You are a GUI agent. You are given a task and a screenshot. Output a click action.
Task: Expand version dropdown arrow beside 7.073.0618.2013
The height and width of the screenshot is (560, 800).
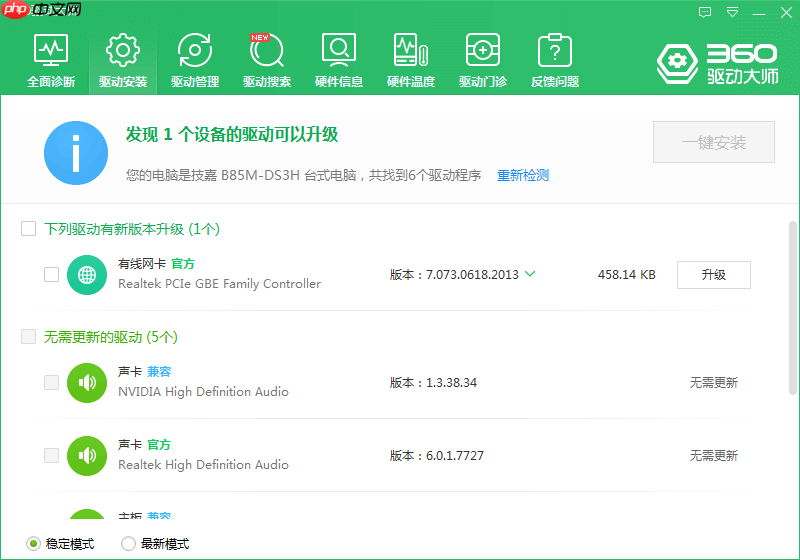coord(530,274)
